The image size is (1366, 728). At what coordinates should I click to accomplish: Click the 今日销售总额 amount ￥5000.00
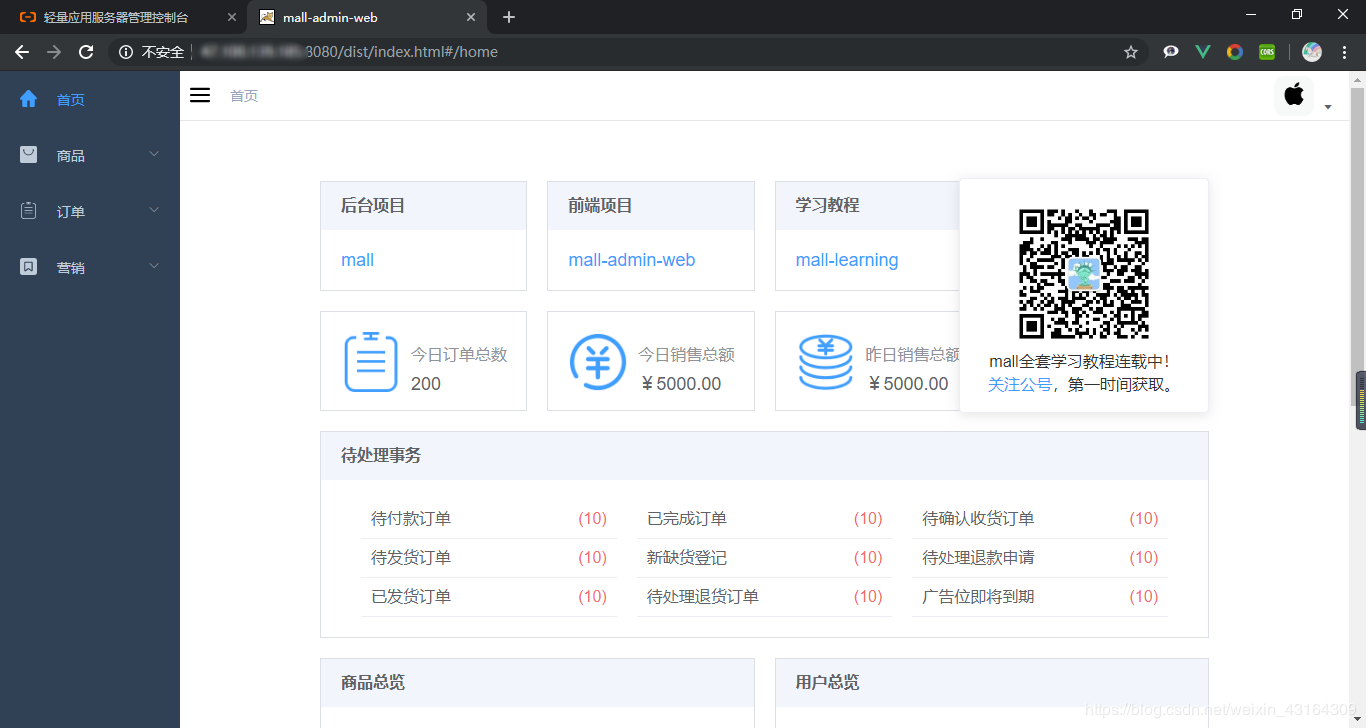coord(680,384)
